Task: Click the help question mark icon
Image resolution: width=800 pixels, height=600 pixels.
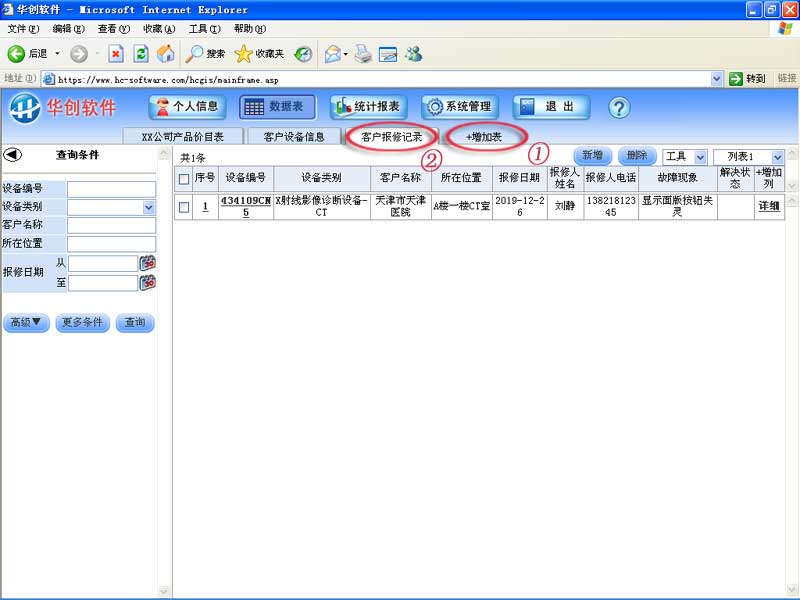Action: 619,108
